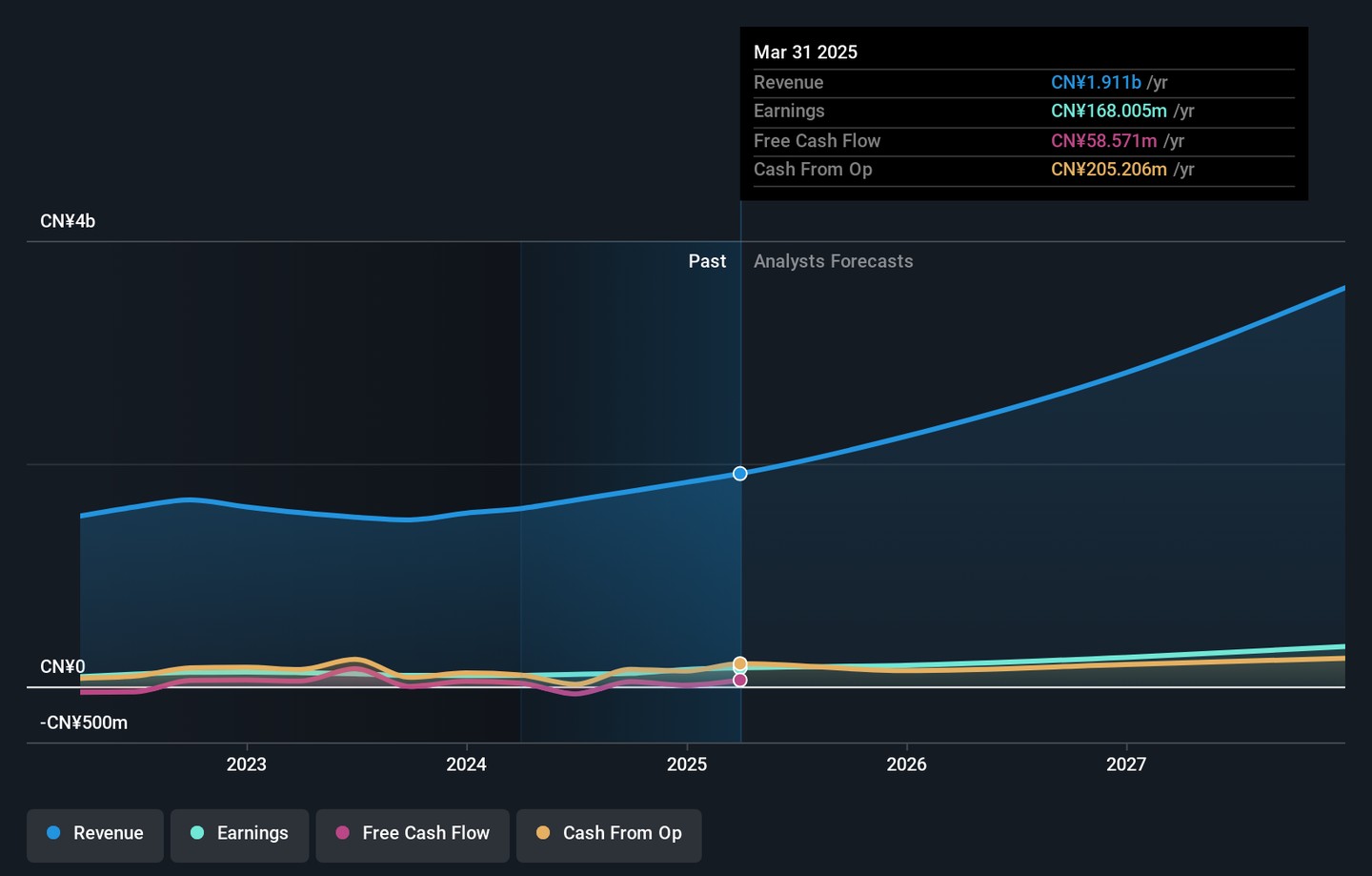1372x876 pixels.
Task: Click the blue Revenue marker on the chart line
Action: [740, 474]
